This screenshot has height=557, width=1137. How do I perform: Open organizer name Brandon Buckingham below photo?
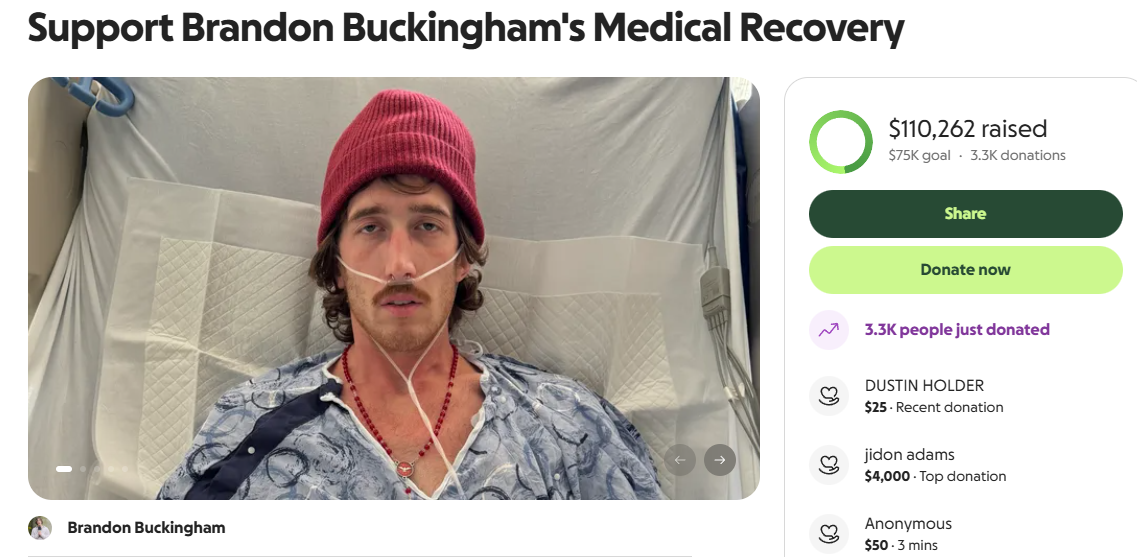(146, 528)
